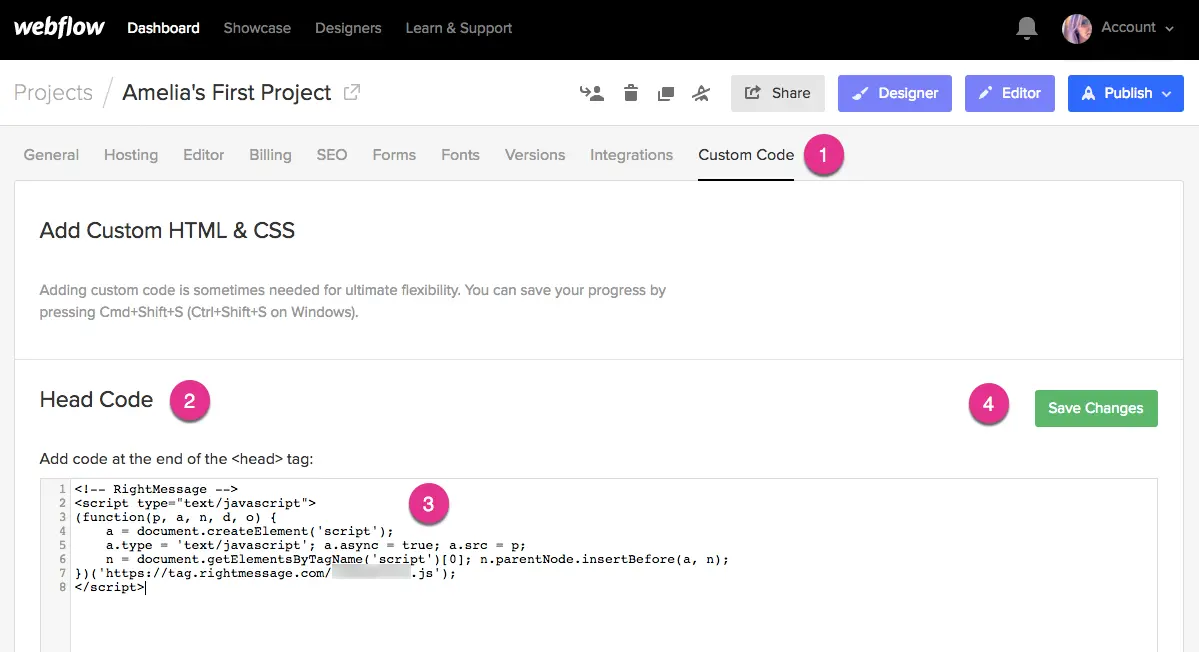Click the duplicate project icon
The height and width of the screenshot is (652, 1199).
click(665, 93)
